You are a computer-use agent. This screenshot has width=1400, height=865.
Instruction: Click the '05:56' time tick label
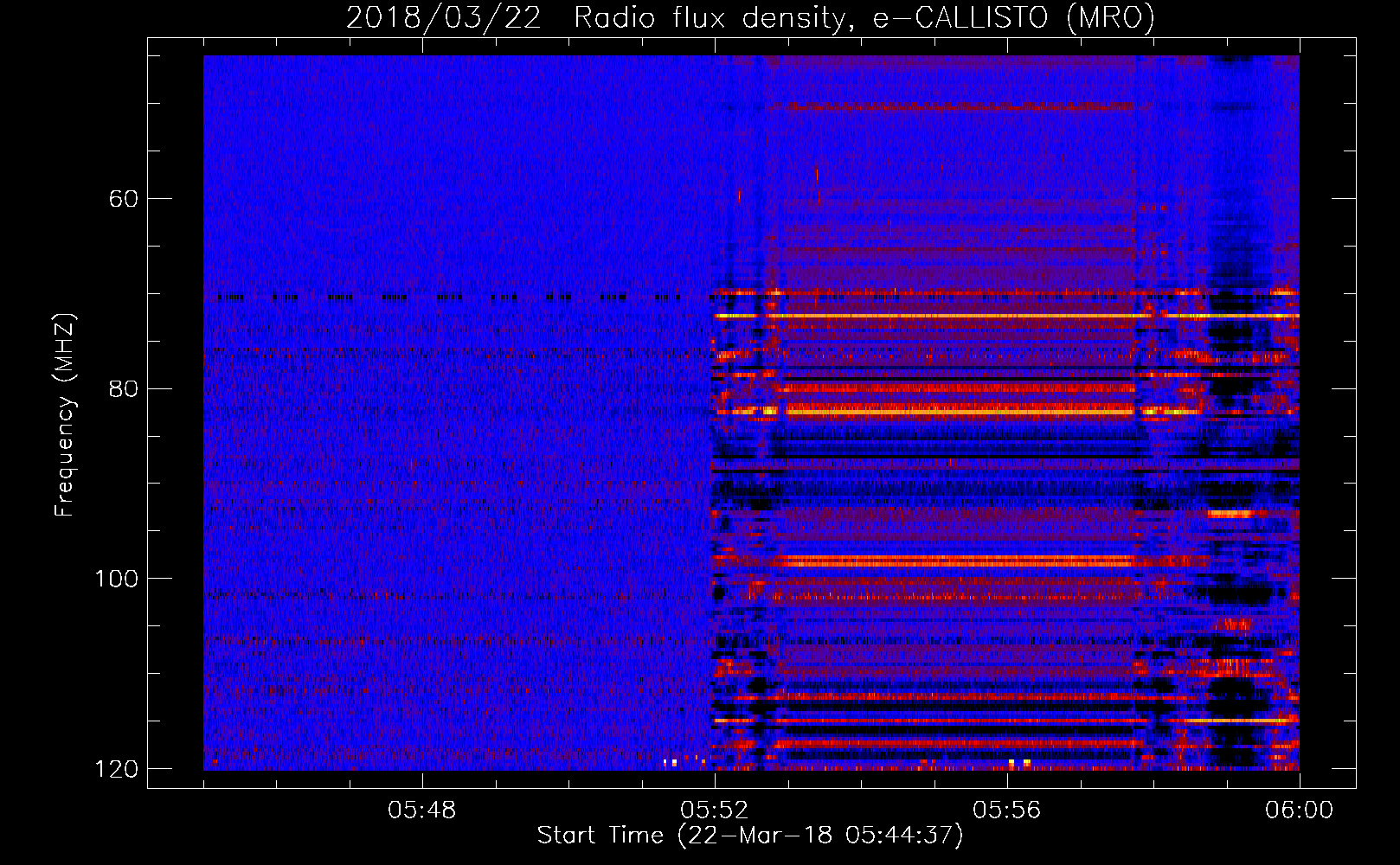coord(1007,811)
